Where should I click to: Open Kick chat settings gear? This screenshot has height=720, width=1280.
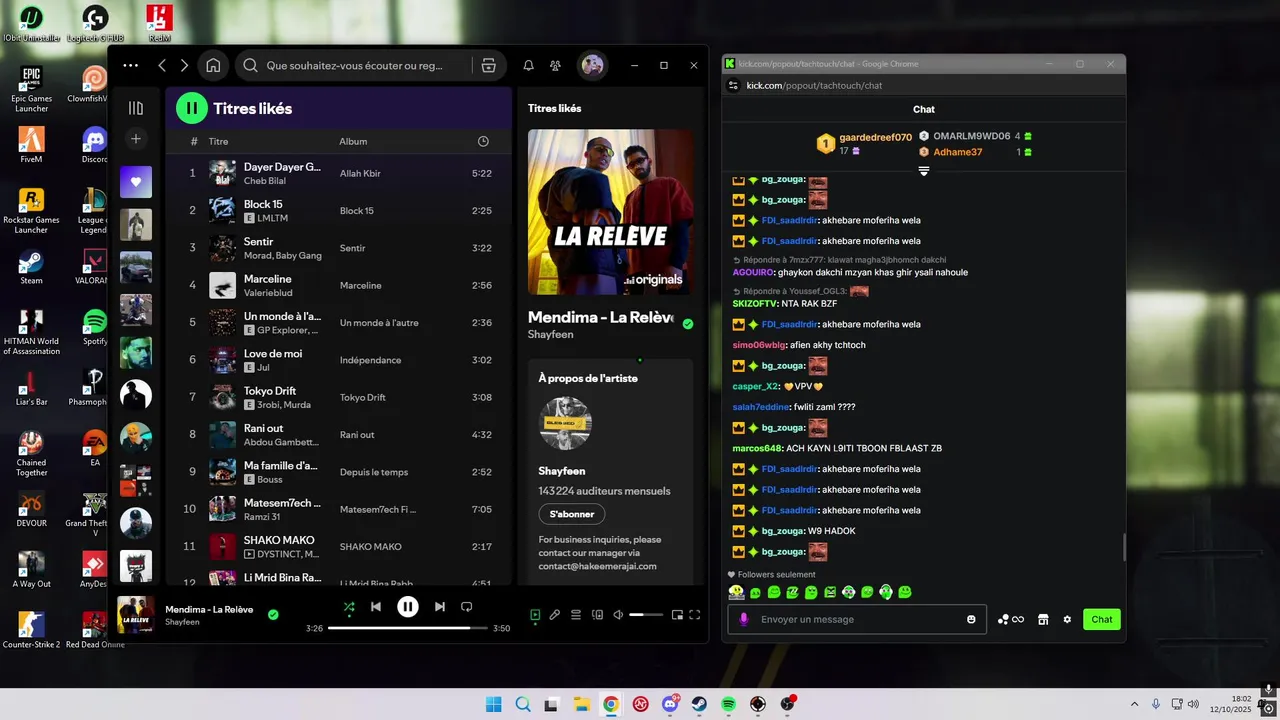point(1067,619)
